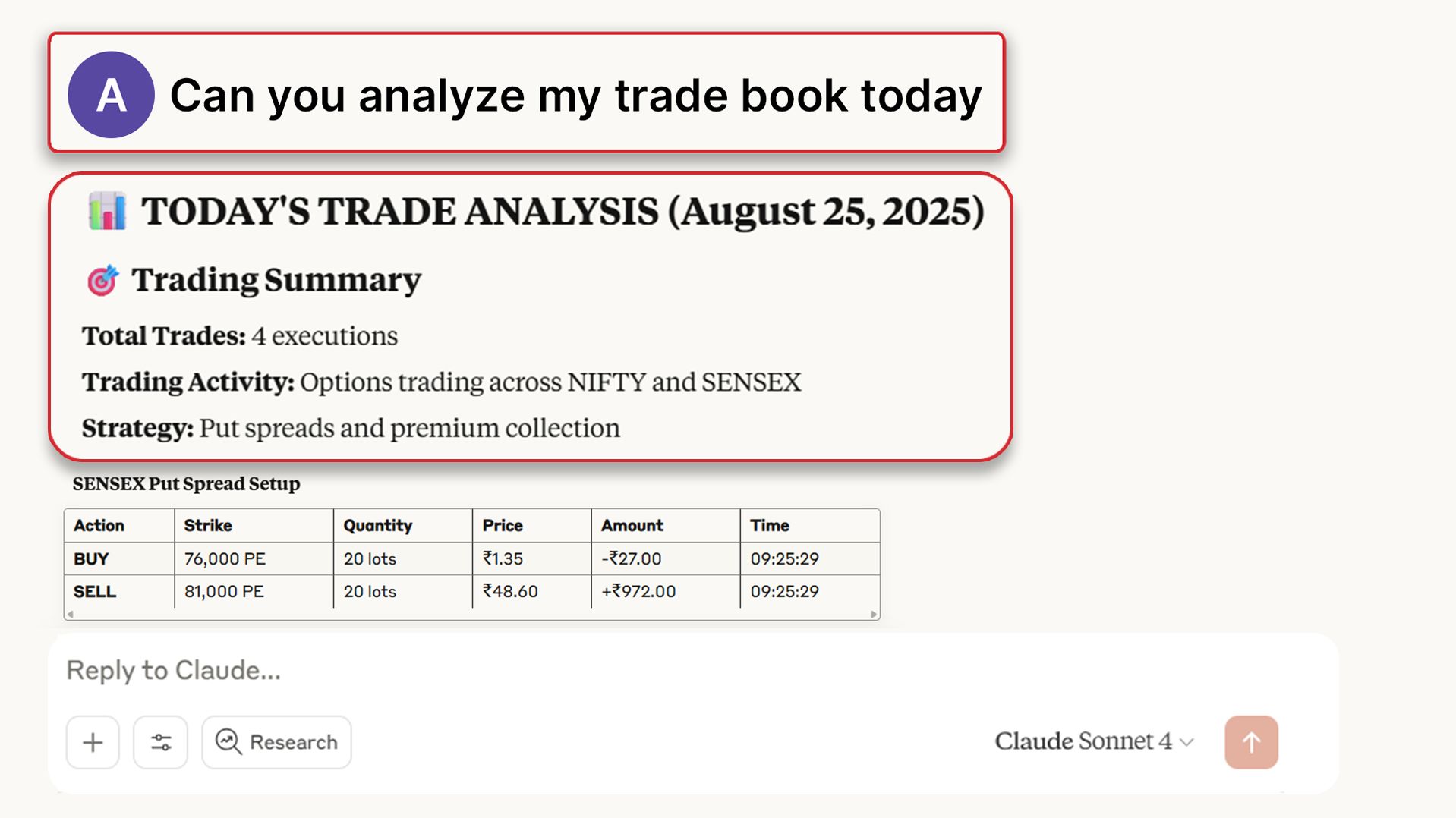Screen dimensions: 1456x818
Task: Select the Trading Summary heading
Action: coord(276,278)
